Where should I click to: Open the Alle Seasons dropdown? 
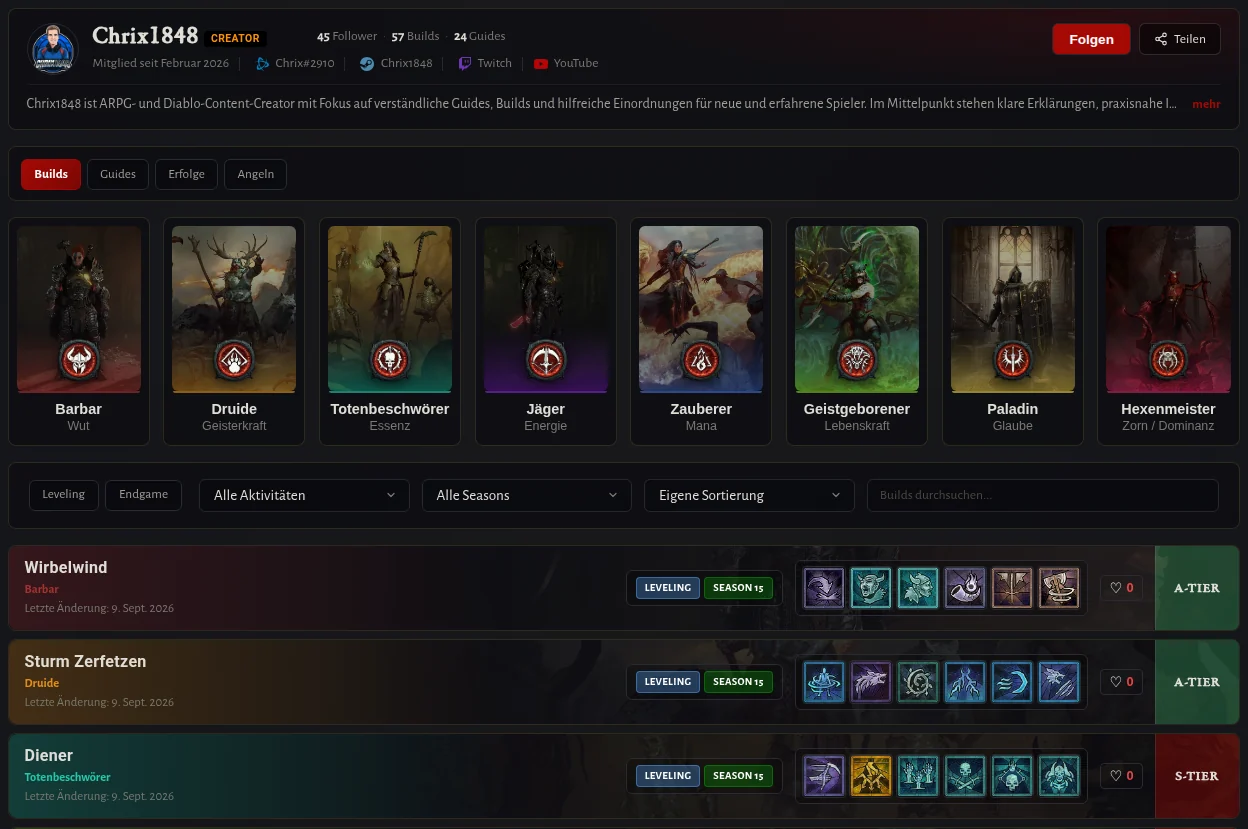[527, 495]
